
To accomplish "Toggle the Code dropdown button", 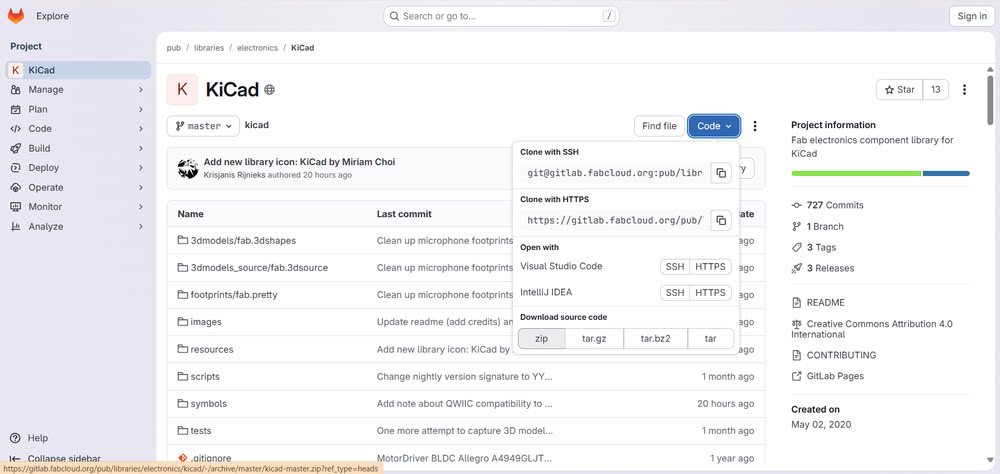I will click(x=714, y=126).
